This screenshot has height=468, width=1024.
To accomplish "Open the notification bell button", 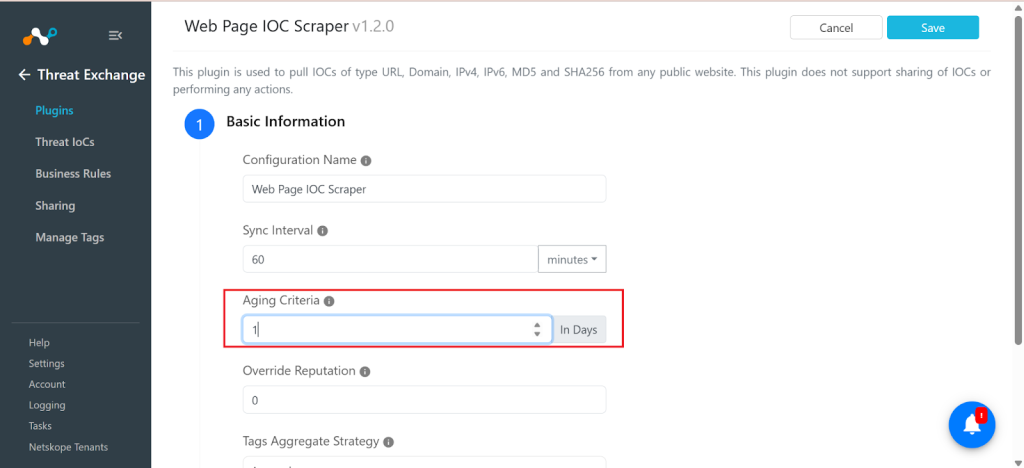I will (972, 424).
